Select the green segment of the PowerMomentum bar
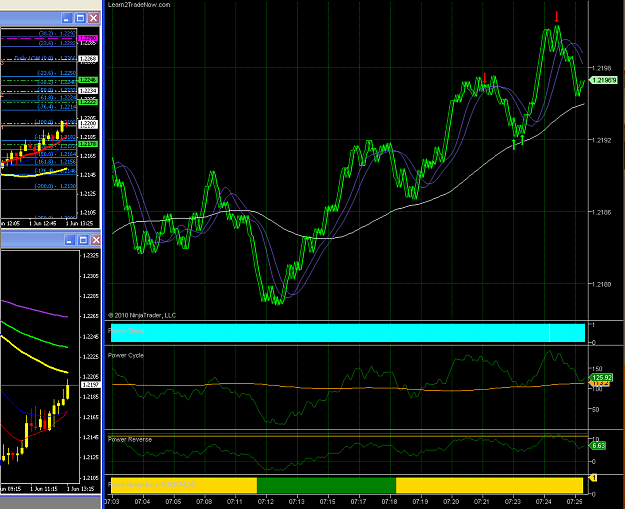Image resolution: width=625 pixels, height=509 pixels. 326,485
